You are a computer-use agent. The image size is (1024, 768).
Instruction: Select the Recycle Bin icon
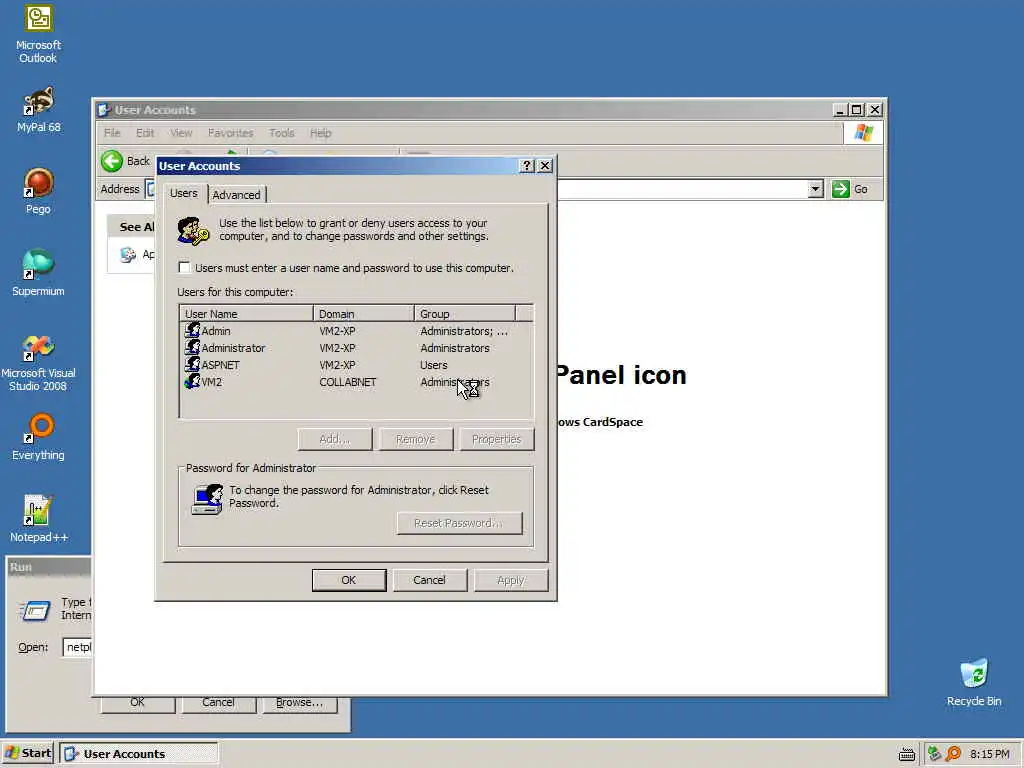974,682
